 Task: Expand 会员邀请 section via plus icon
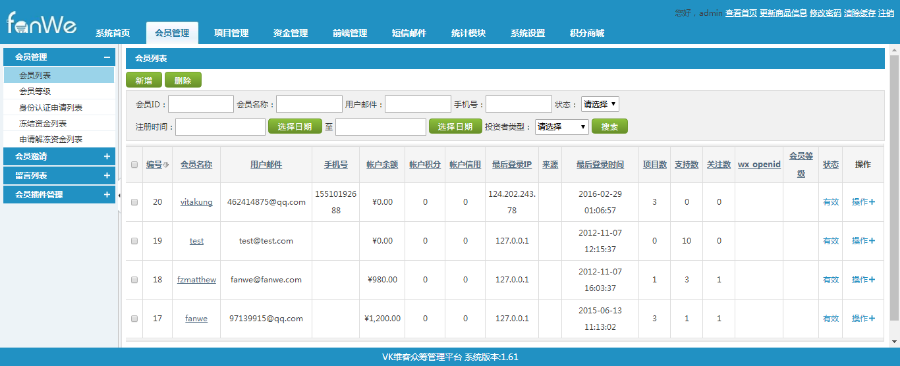(x=107, y=157)
